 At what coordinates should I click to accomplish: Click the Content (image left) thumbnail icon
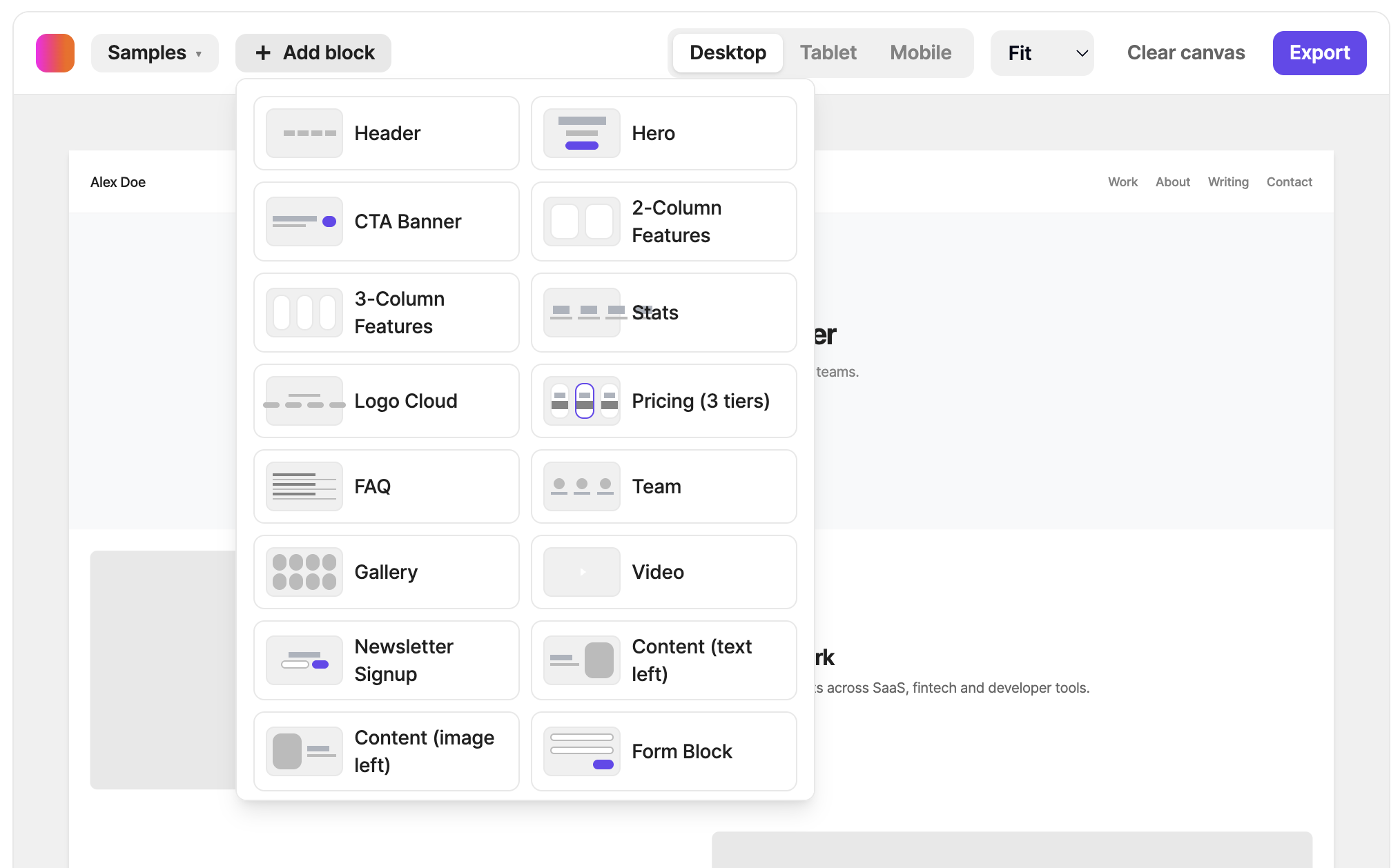click(304, 751)
